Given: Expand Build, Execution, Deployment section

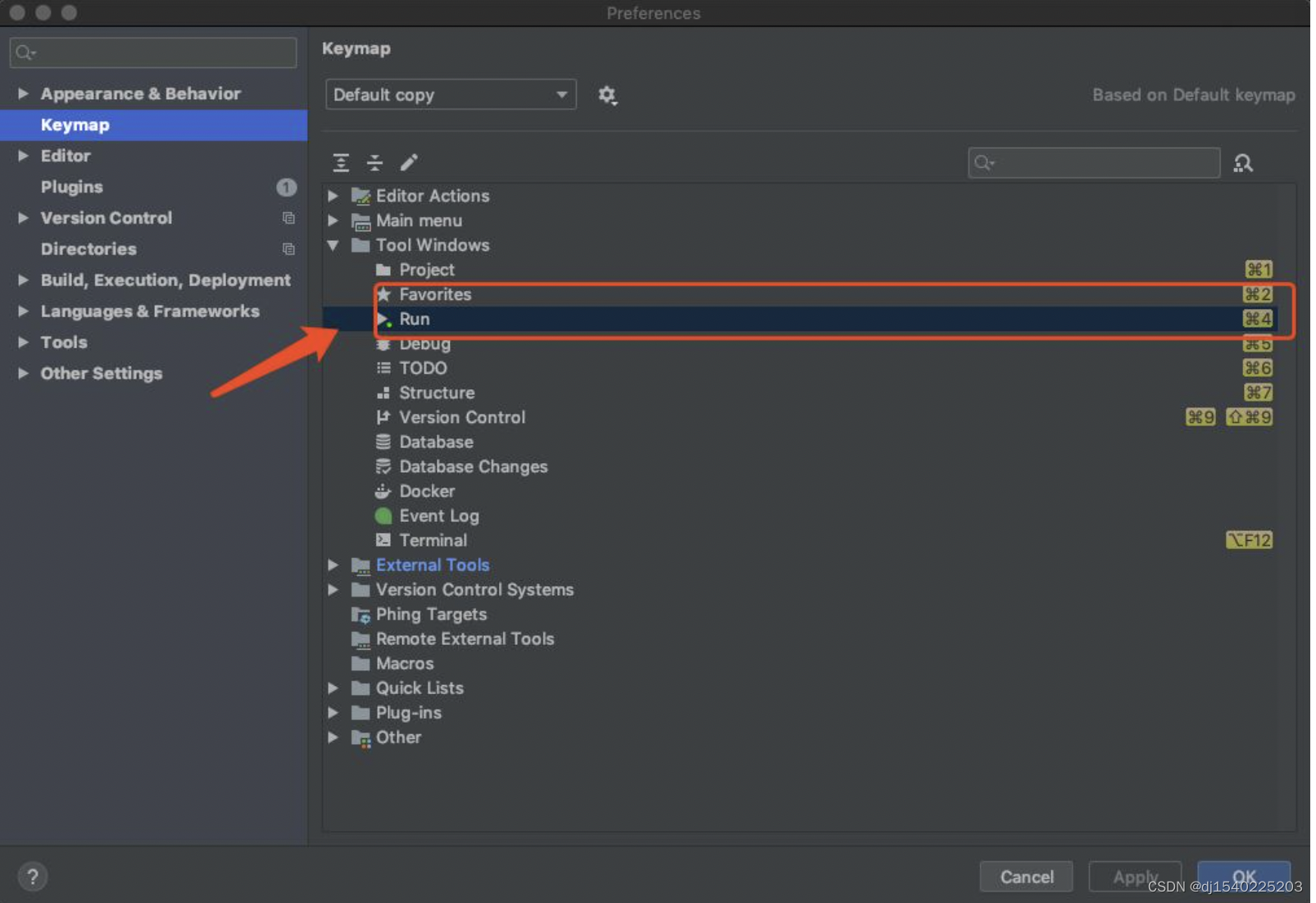Looking at the screenshot, I should 23,280.
